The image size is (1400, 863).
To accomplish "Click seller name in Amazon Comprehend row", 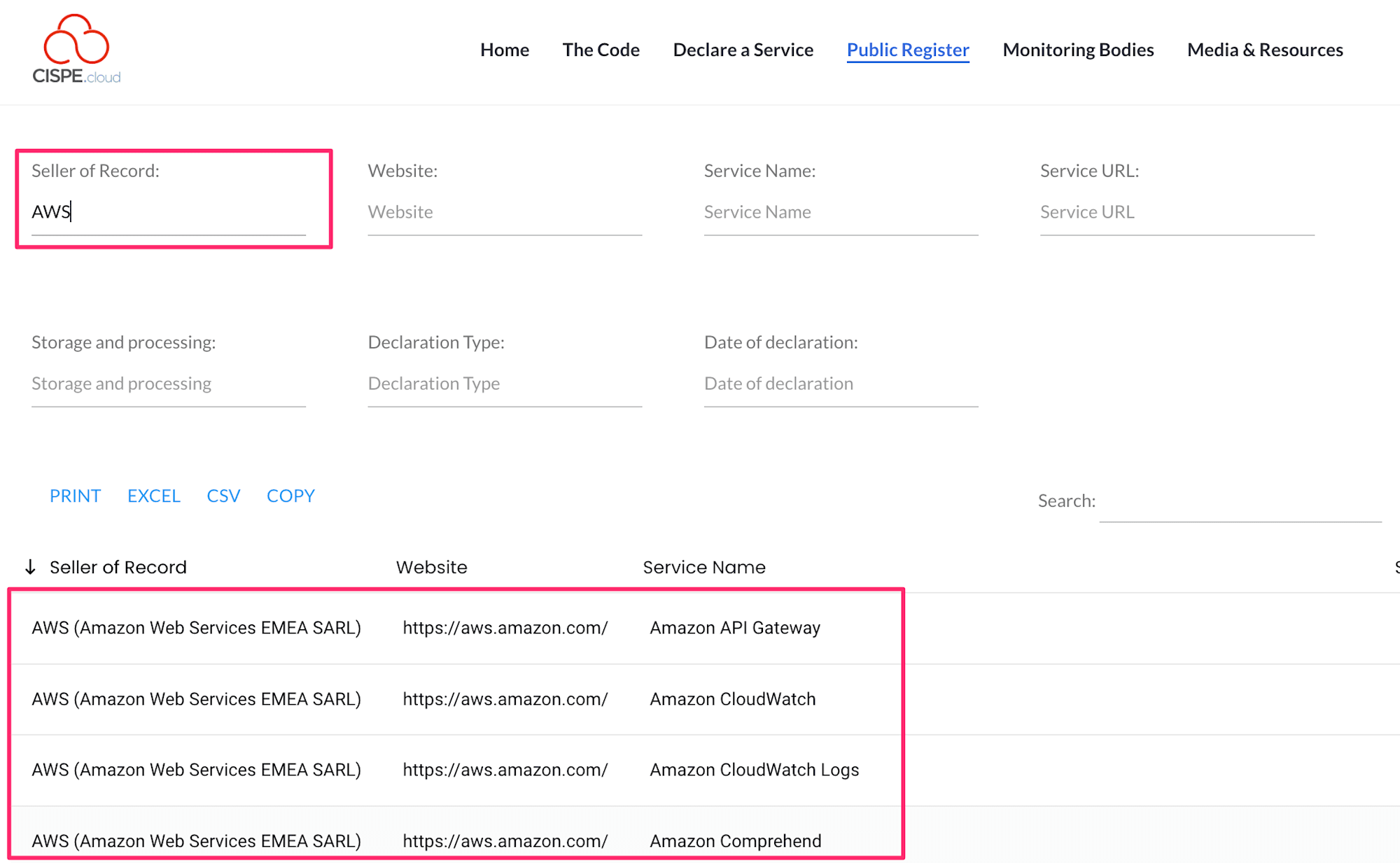I will tap(196, 841).
